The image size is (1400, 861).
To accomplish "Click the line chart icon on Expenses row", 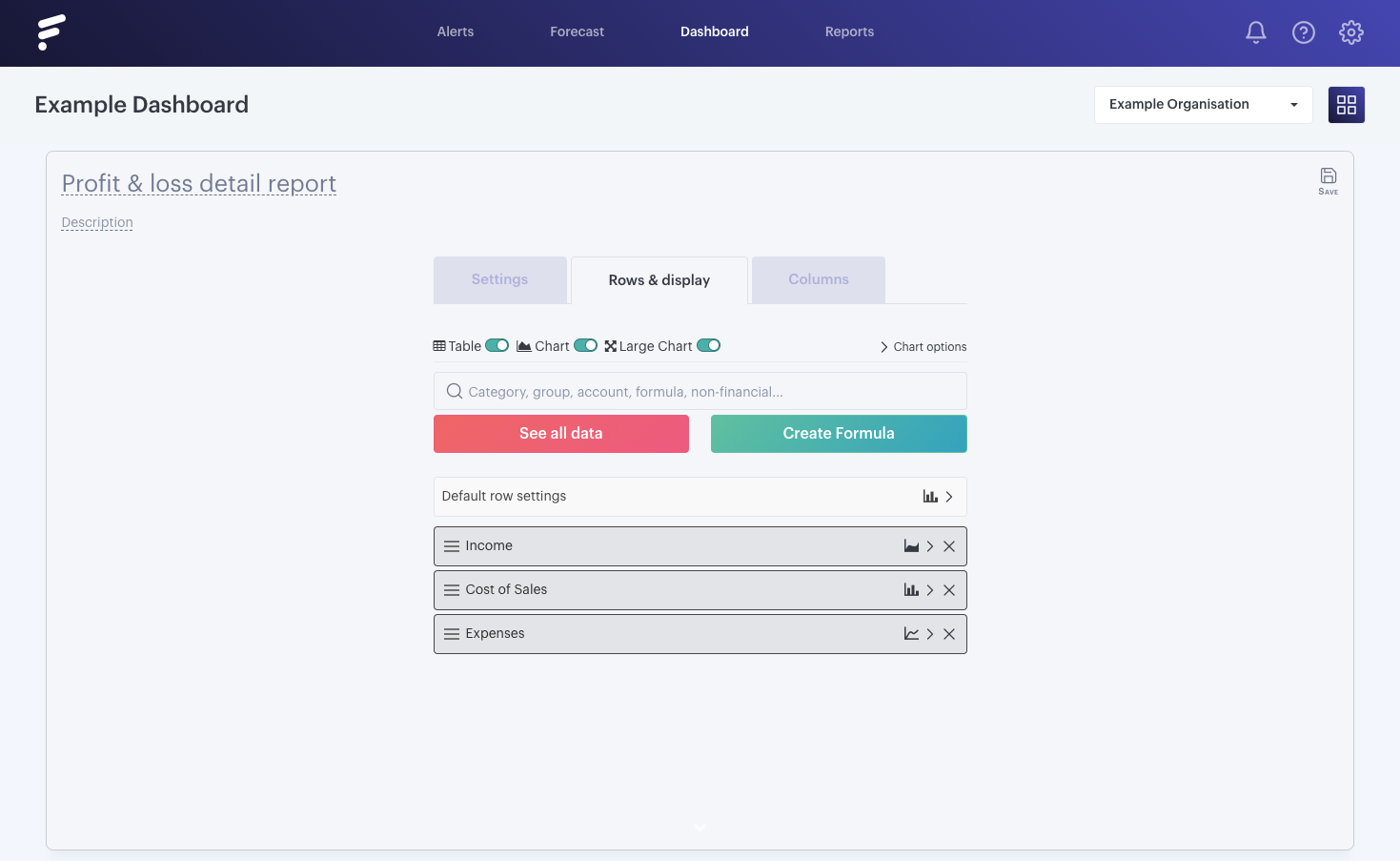I will click(911, 634).
